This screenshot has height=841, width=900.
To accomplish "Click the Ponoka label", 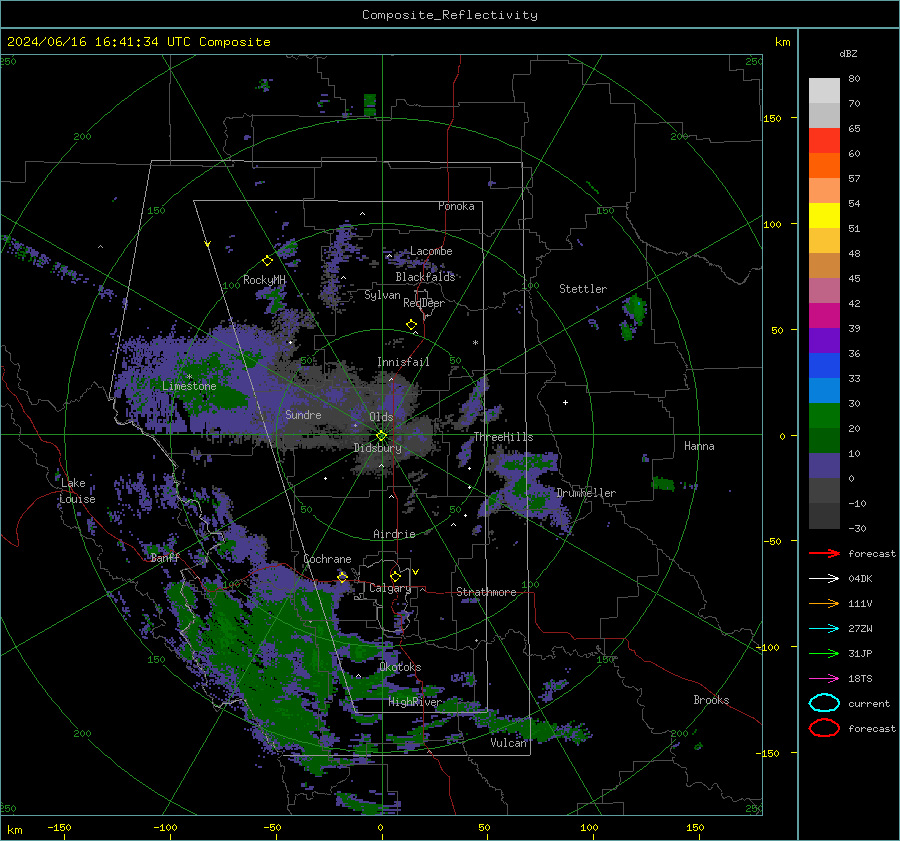I will (456, 206).
